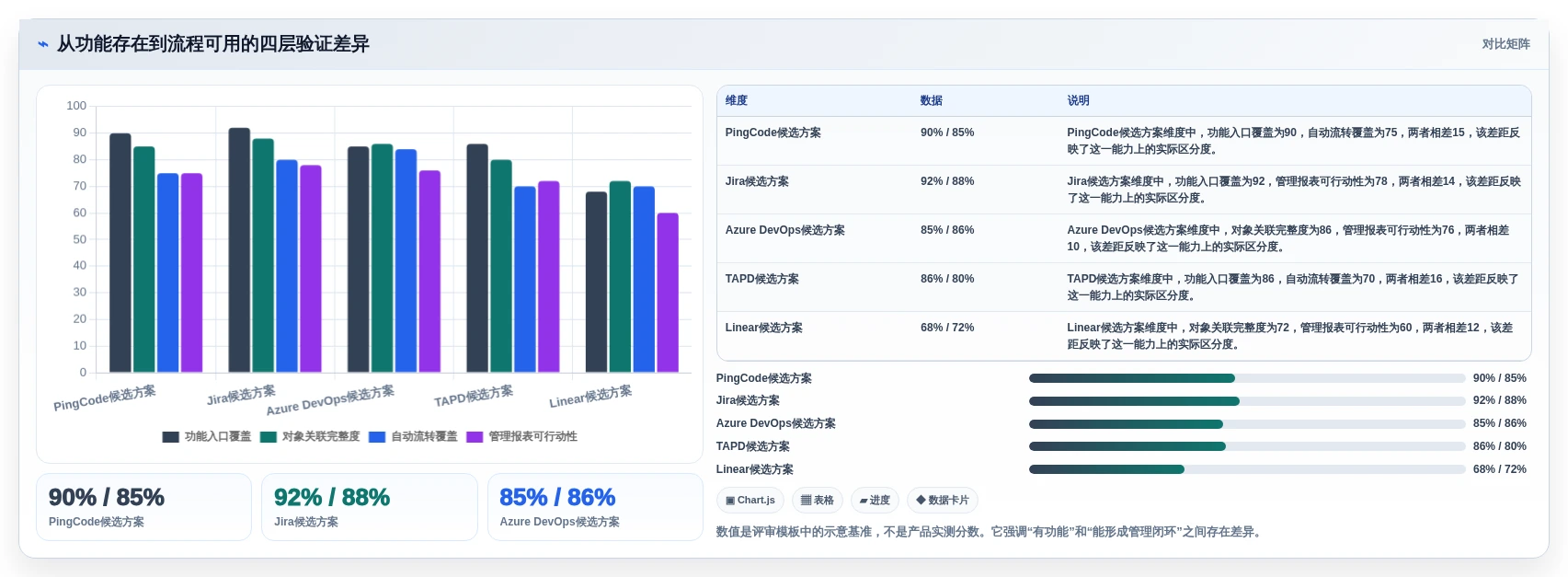Click the TAPD候选方案 progress bar

pos(1247,446)
